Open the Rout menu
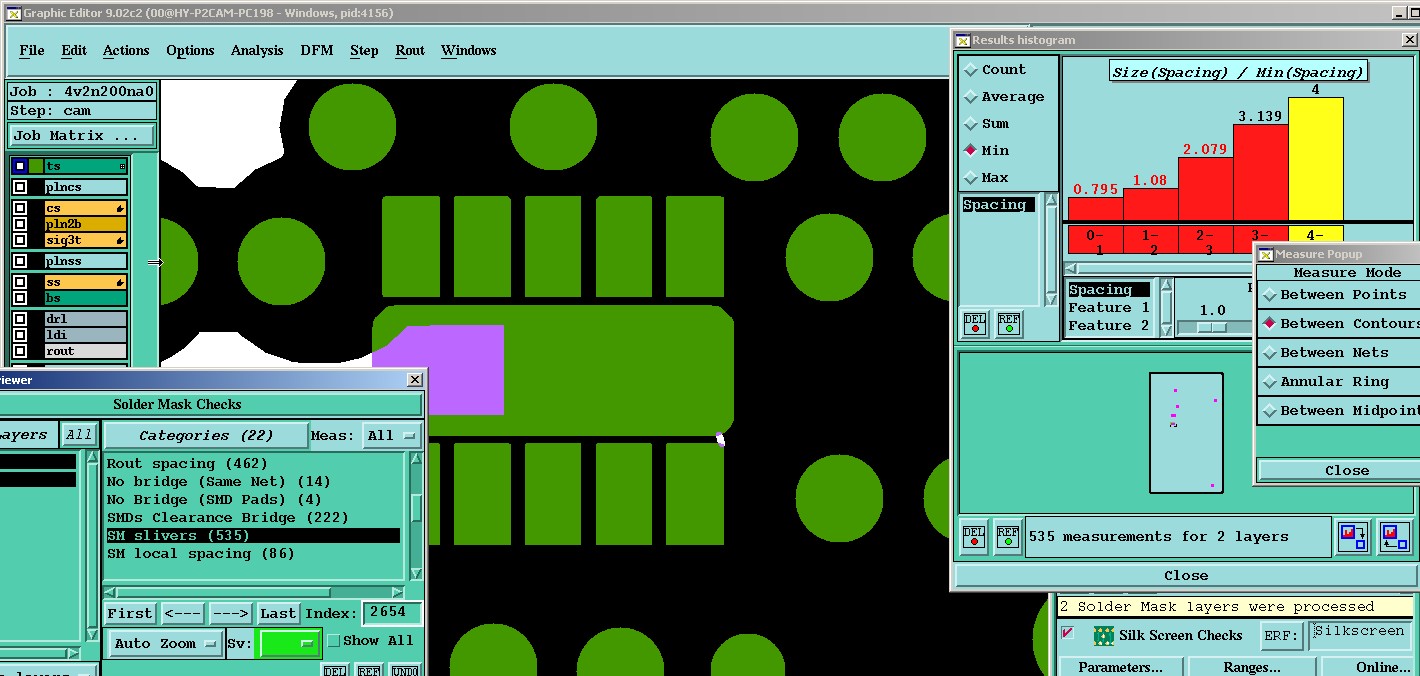1420x676 pixels. [410, 51]
